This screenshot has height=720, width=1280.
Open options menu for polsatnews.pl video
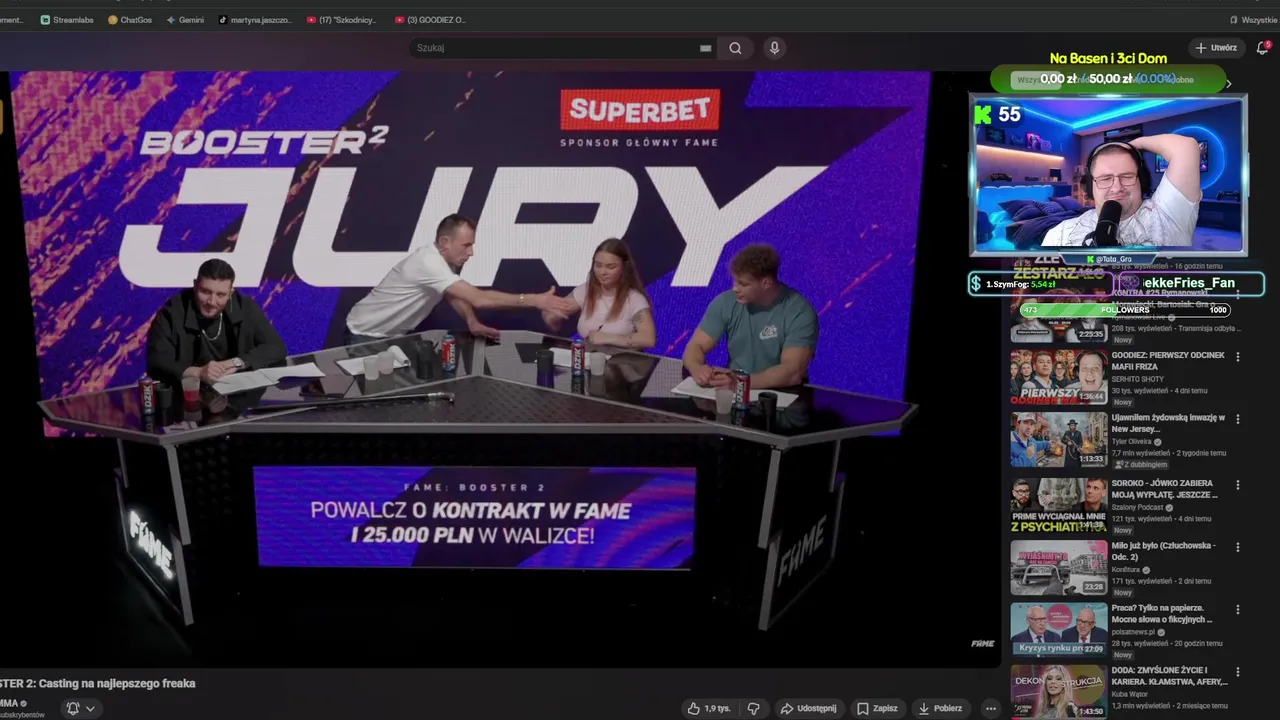point(1238,609)
